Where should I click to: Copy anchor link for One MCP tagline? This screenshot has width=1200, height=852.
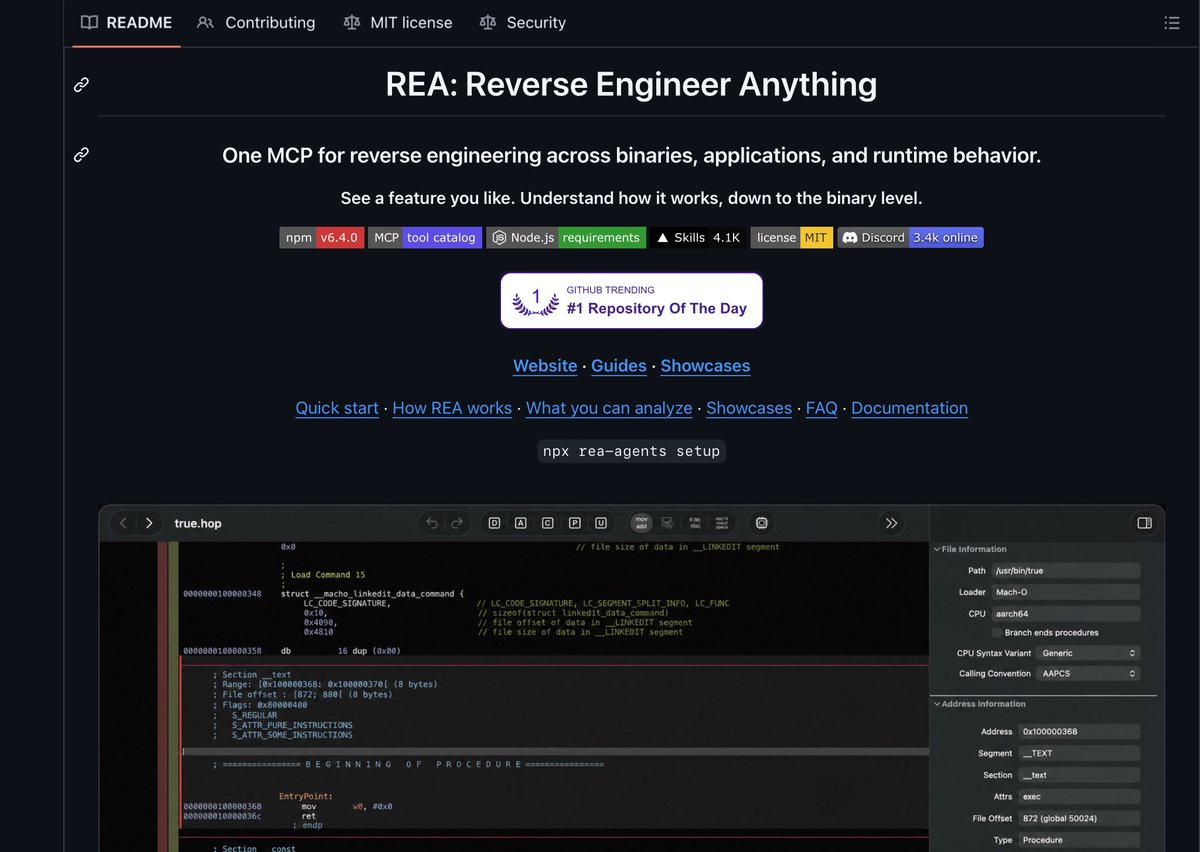tap(82, 155)
